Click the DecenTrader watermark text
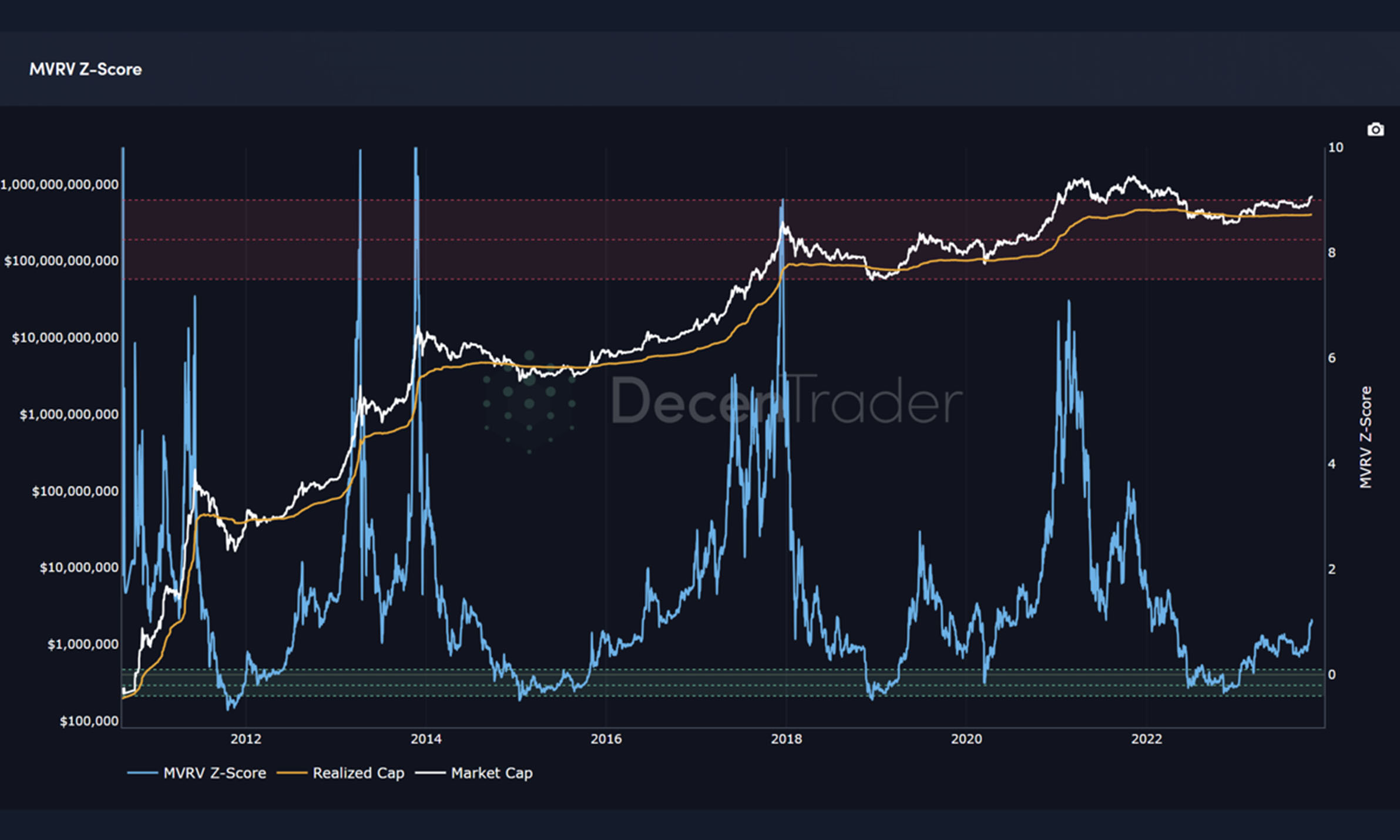The height and width of the screenshot is (840, 1400). pos(786,401)
